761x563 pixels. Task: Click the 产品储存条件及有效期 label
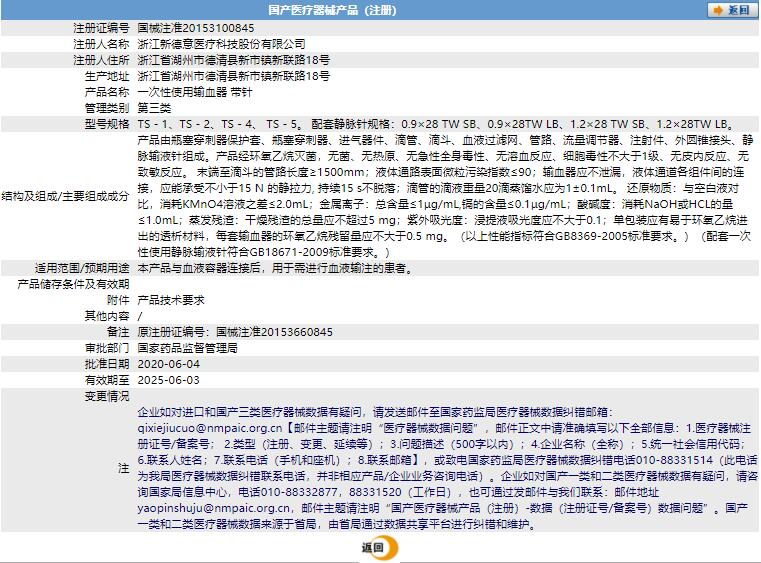click(x=73, y=284)
